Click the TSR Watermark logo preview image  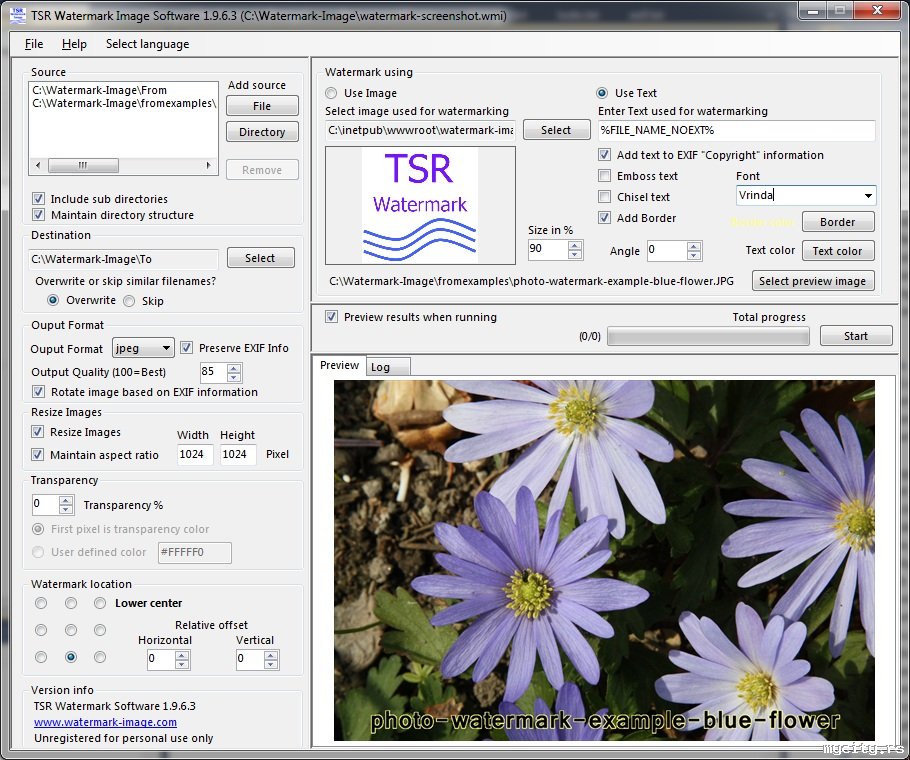pos(420,206)
